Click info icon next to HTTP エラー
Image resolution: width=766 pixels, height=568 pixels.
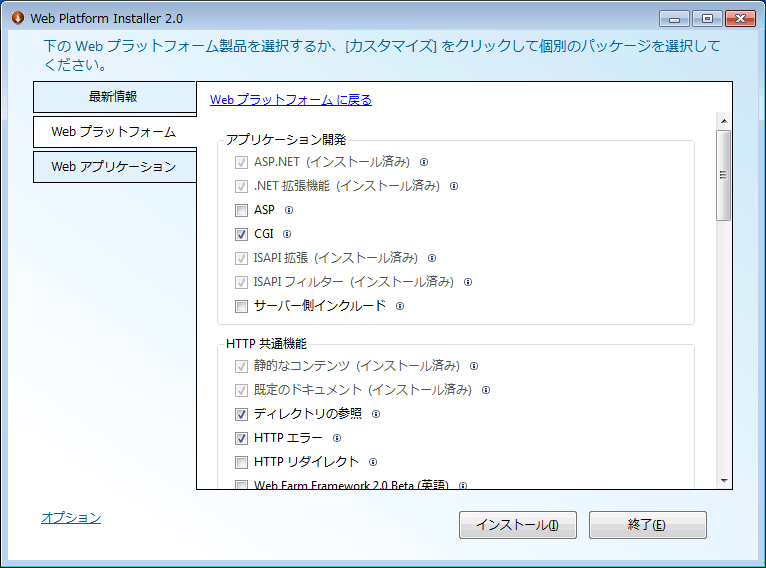pyautogui.click(x=337, y=438)
